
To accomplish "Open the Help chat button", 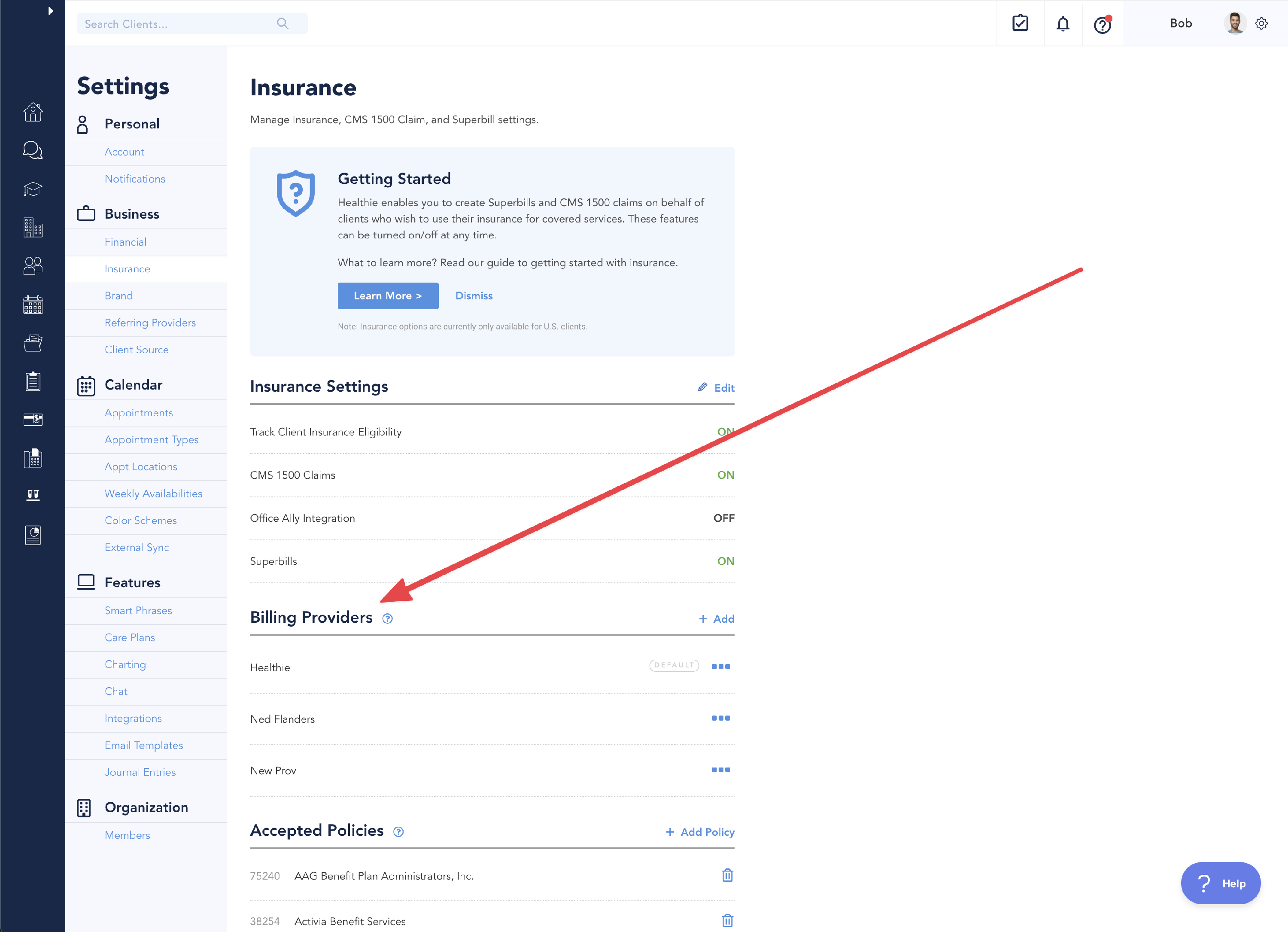I will 1221,883.
